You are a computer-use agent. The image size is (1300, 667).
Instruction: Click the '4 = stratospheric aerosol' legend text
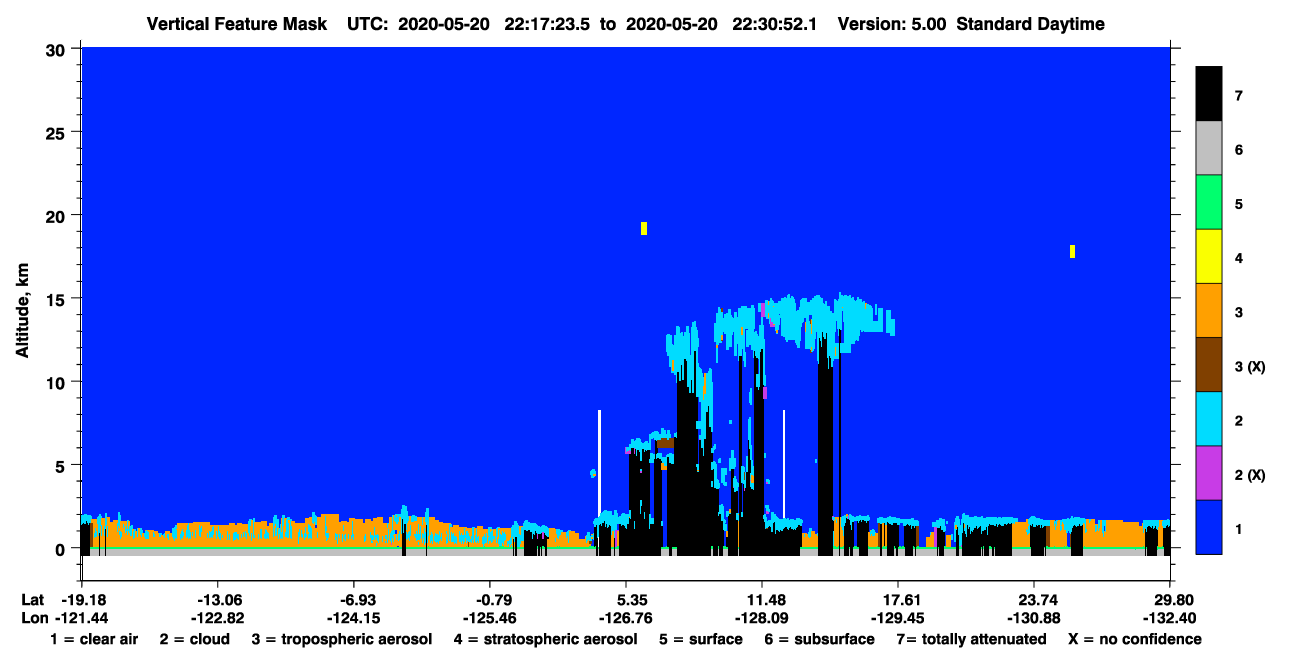coord(545,639)
